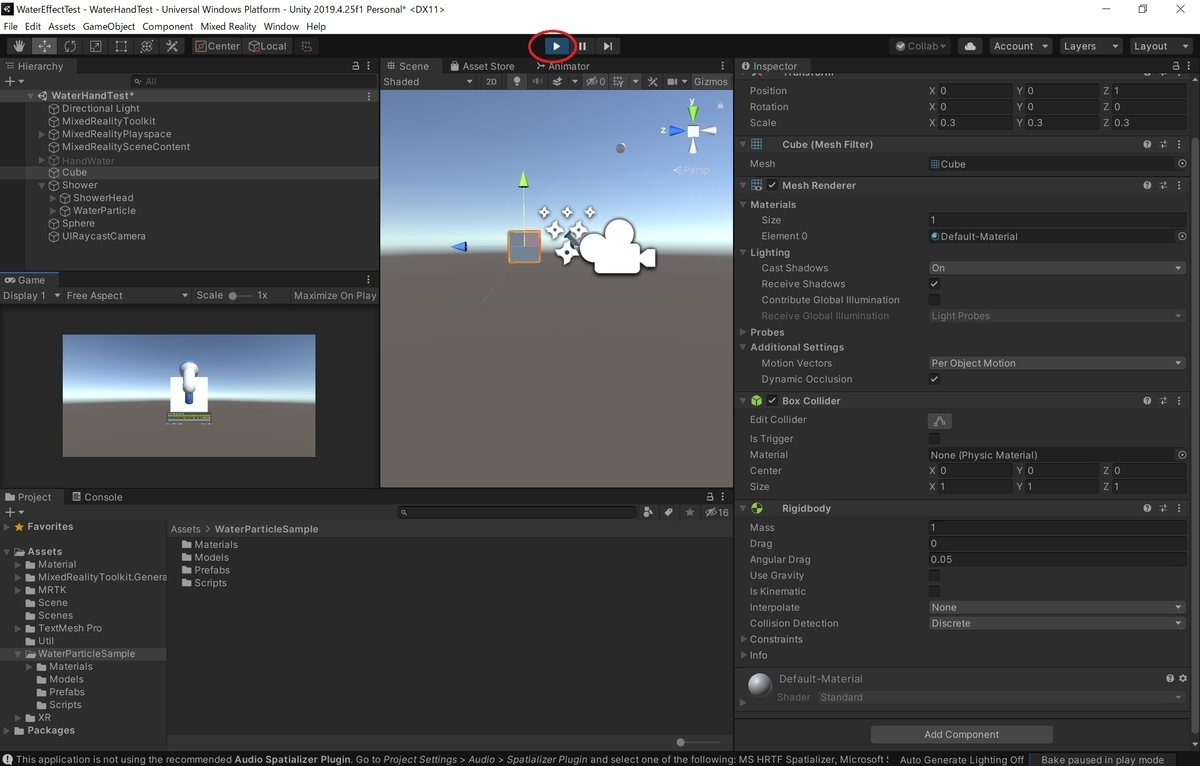This screenshot has height=766, width=1200.
Task: Click the Add Component button
Action: click(x=961, y=735)
